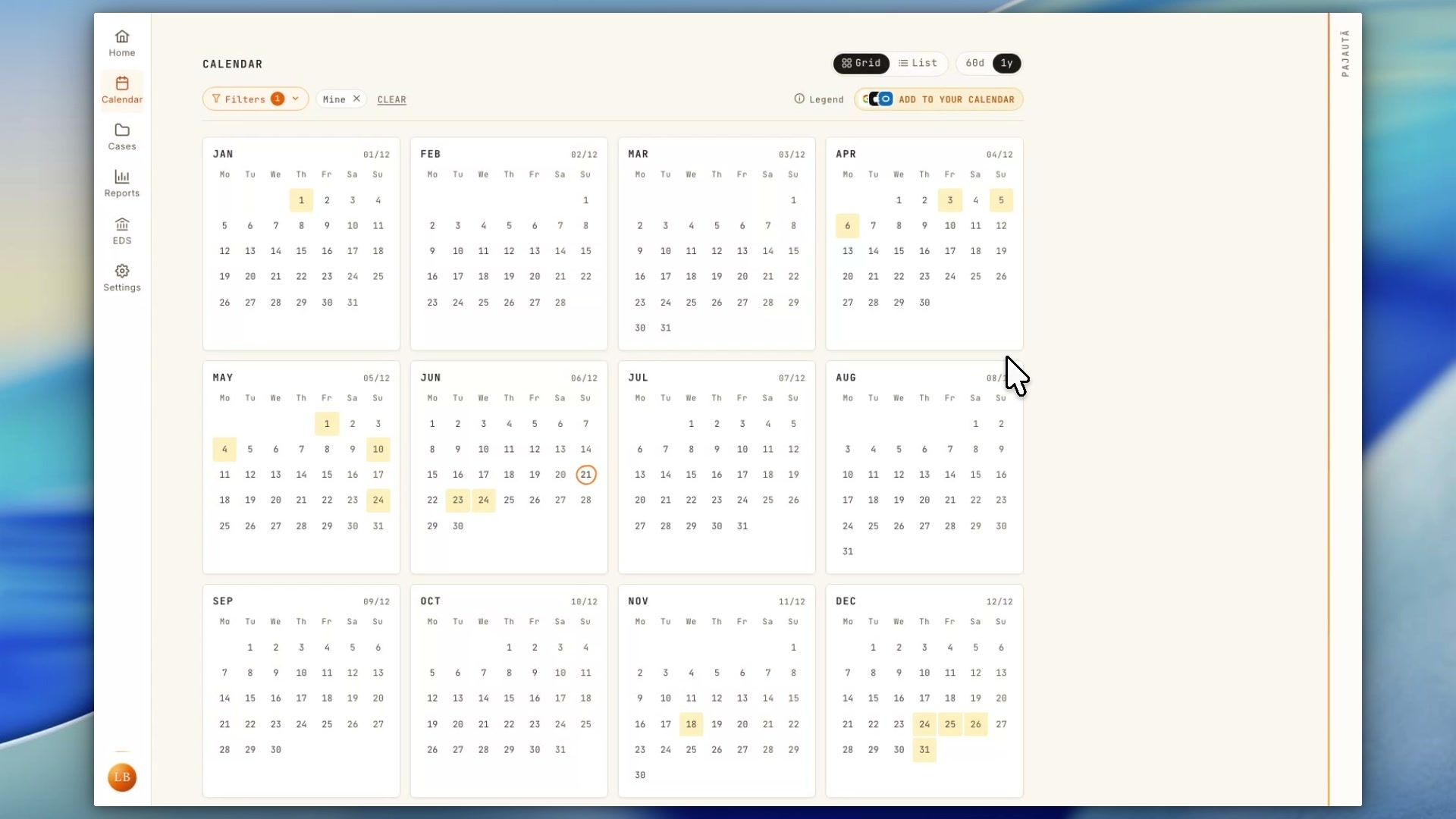Image resolution: width=1456 pixels, height=819 pixels.
Task: Select highlighted April 3
Action: [950, 200]
